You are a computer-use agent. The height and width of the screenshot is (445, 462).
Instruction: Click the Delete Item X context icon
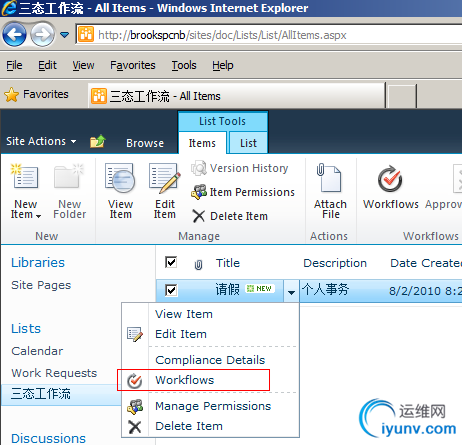135,427
